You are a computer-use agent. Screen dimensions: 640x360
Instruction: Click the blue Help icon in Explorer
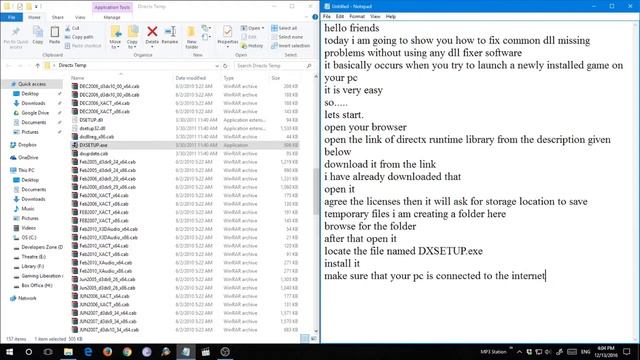[315, 17]
